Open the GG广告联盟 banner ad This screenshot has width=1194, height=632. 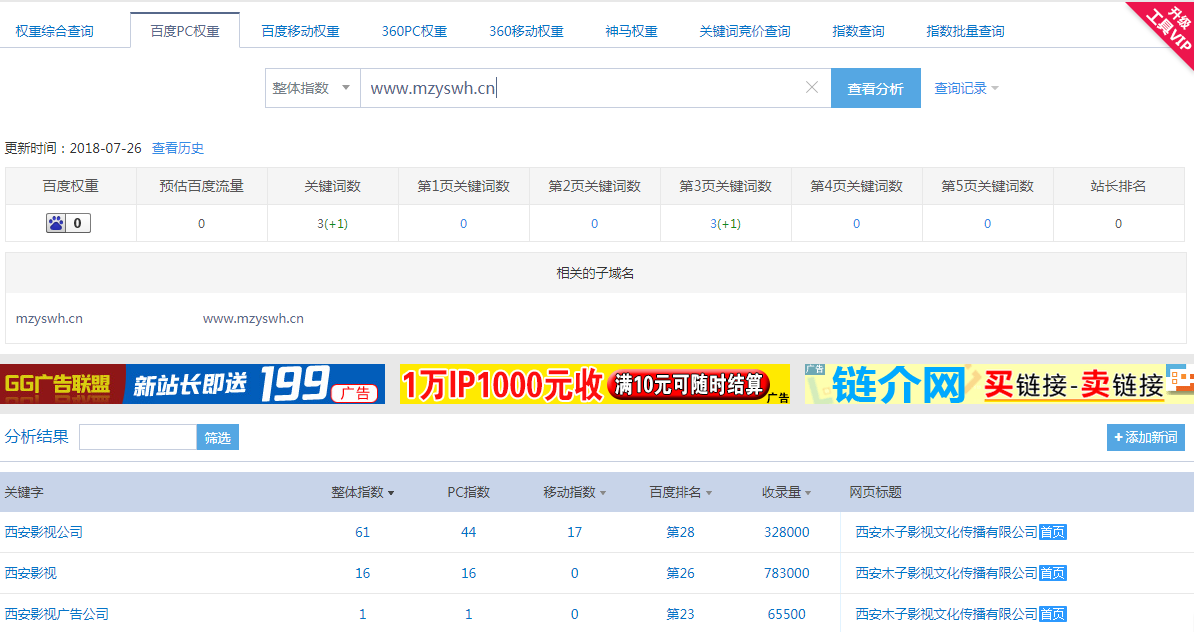coord(192,384)
